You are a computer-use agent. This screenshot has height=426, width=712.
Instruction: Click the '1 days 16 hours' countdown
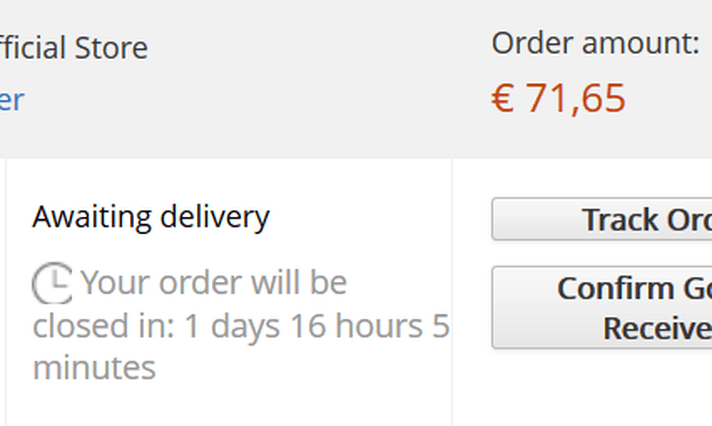pyautogui.click(x=304, y=326)
